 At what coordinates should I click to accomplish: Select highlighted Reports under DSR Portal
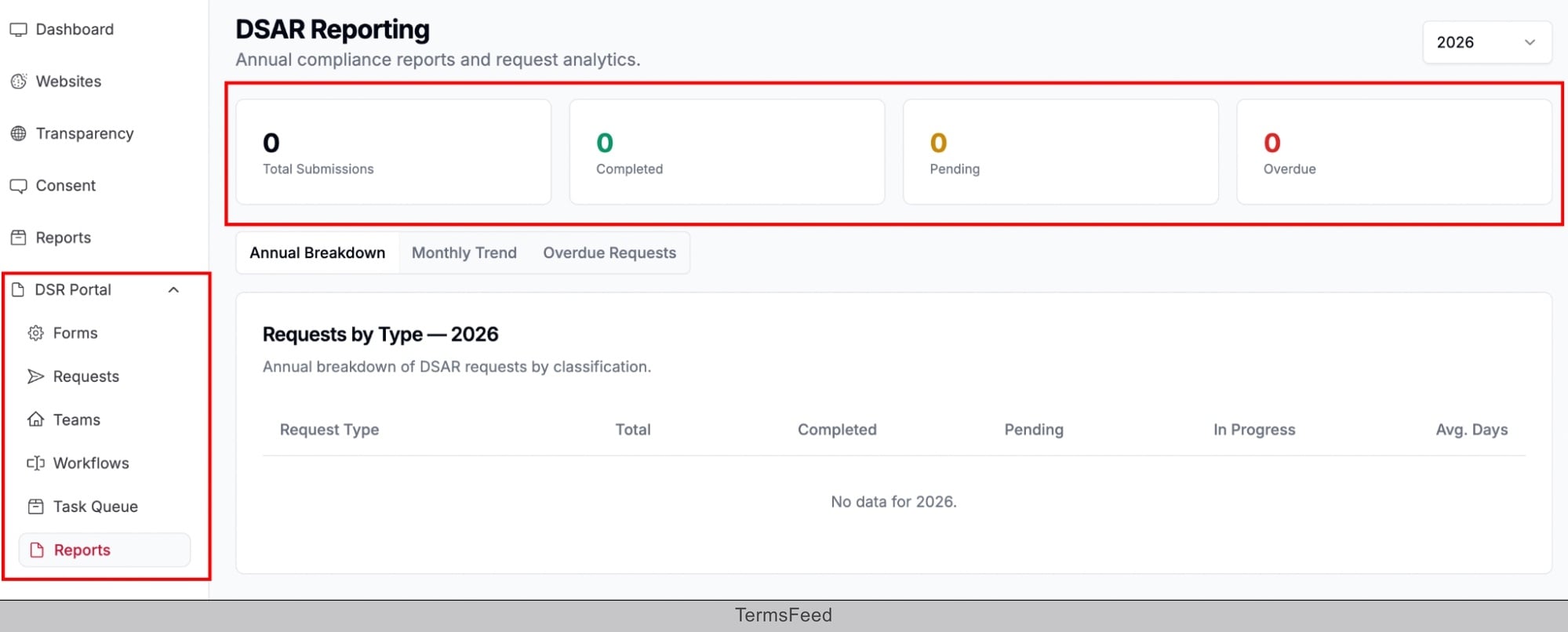(x=105, y=550)
